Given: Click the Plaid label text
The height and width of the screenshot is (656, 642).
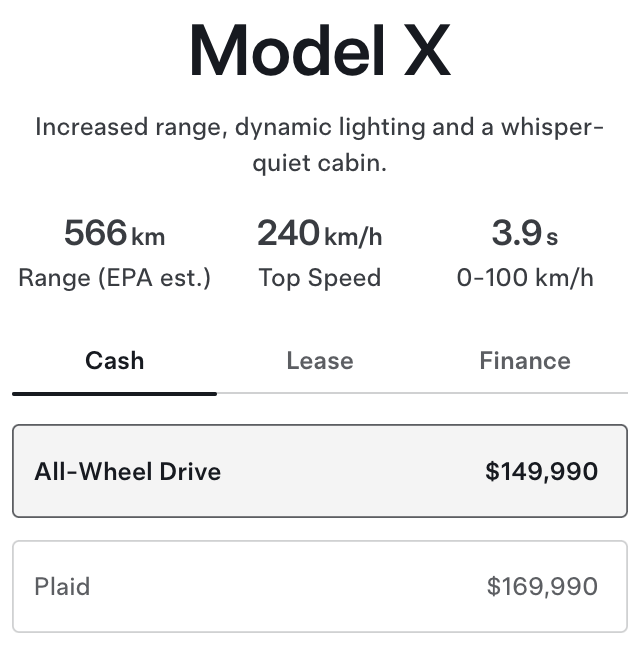Looking at the screenshot, I should tap(62, 587).
